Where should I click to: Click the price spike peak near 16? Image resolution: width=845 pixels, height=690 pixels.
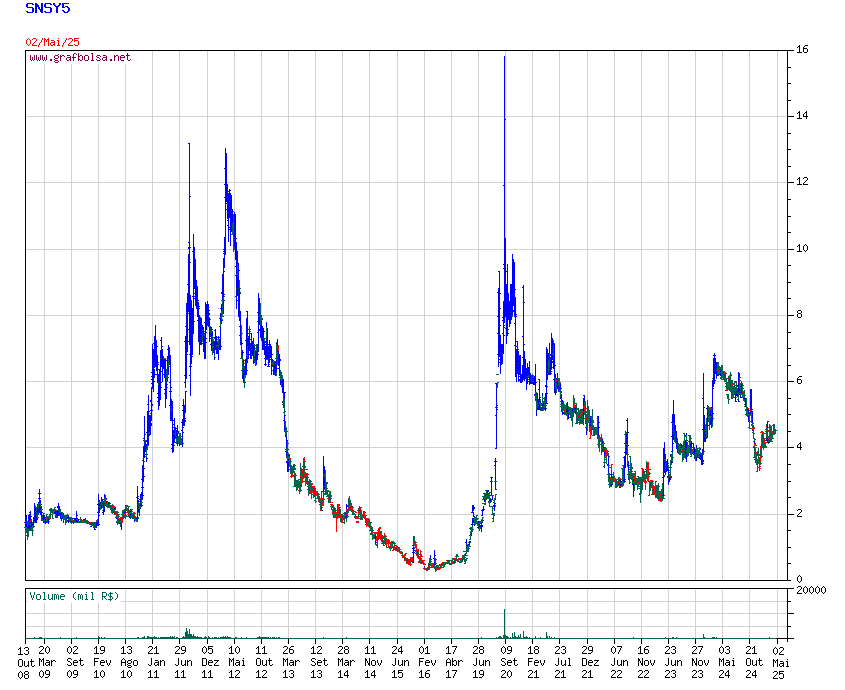click(504, 56)
